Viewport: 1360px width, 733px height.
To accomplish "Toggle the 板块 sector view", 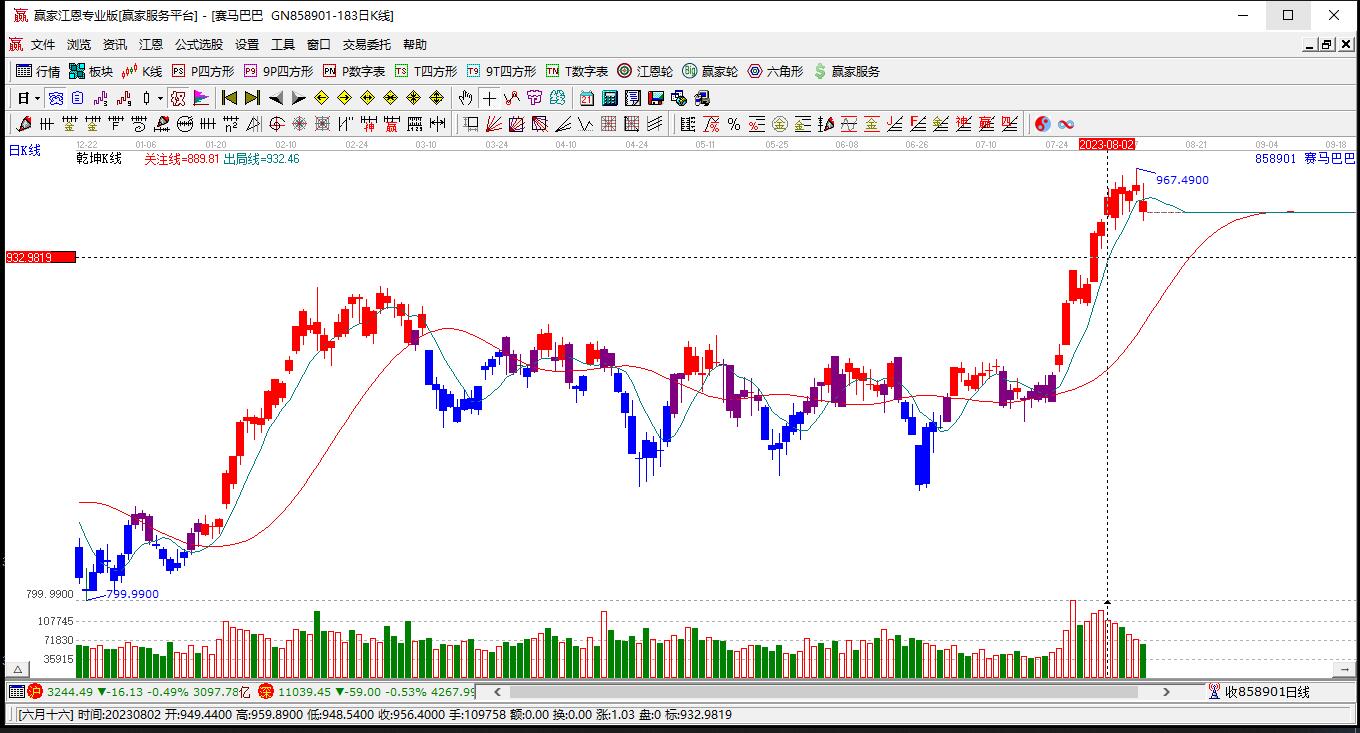I will pyautogui.click(x=91, y=71).
